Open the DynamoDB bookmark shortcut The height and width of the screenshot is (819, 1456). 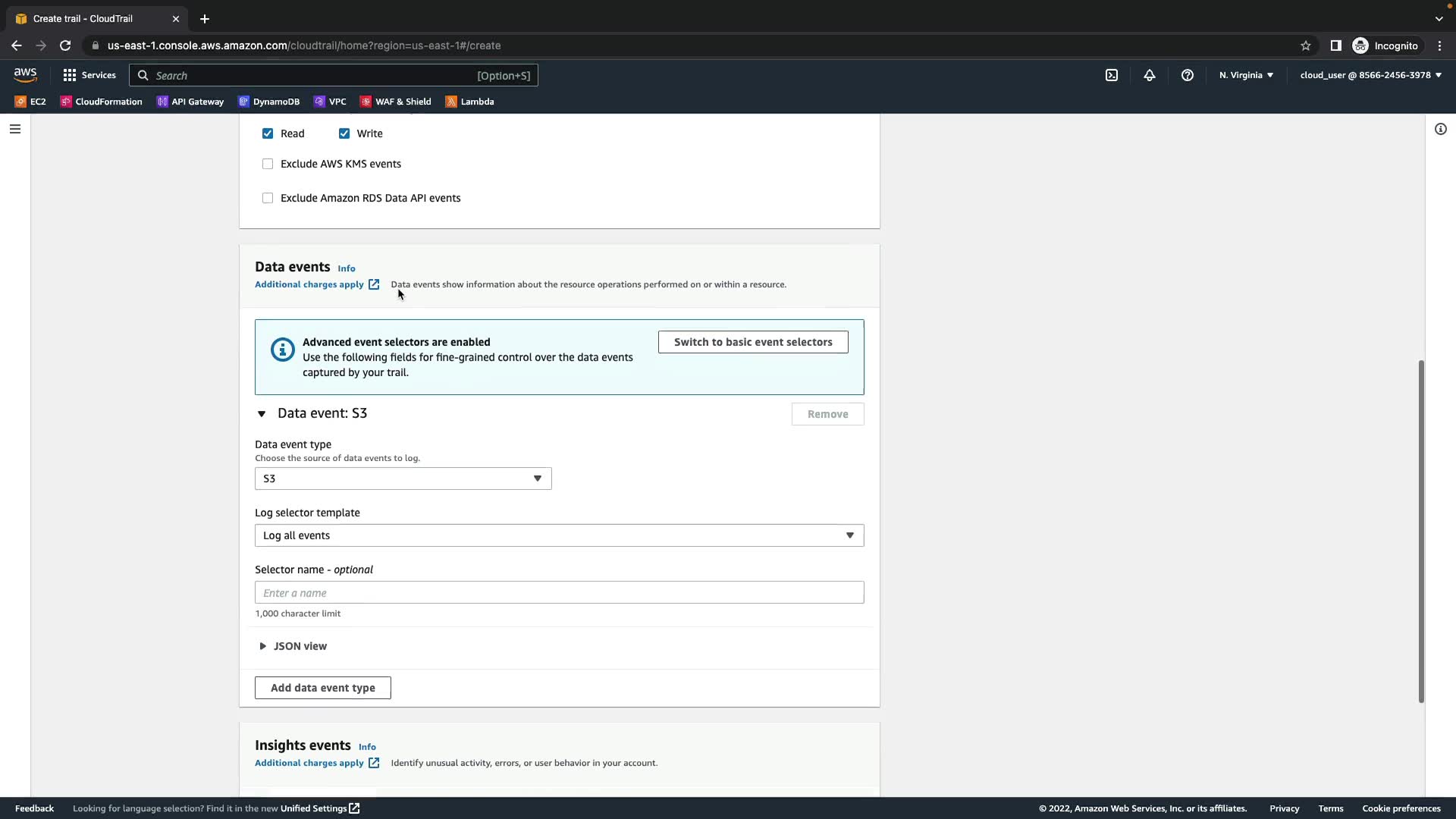point(268,102)
